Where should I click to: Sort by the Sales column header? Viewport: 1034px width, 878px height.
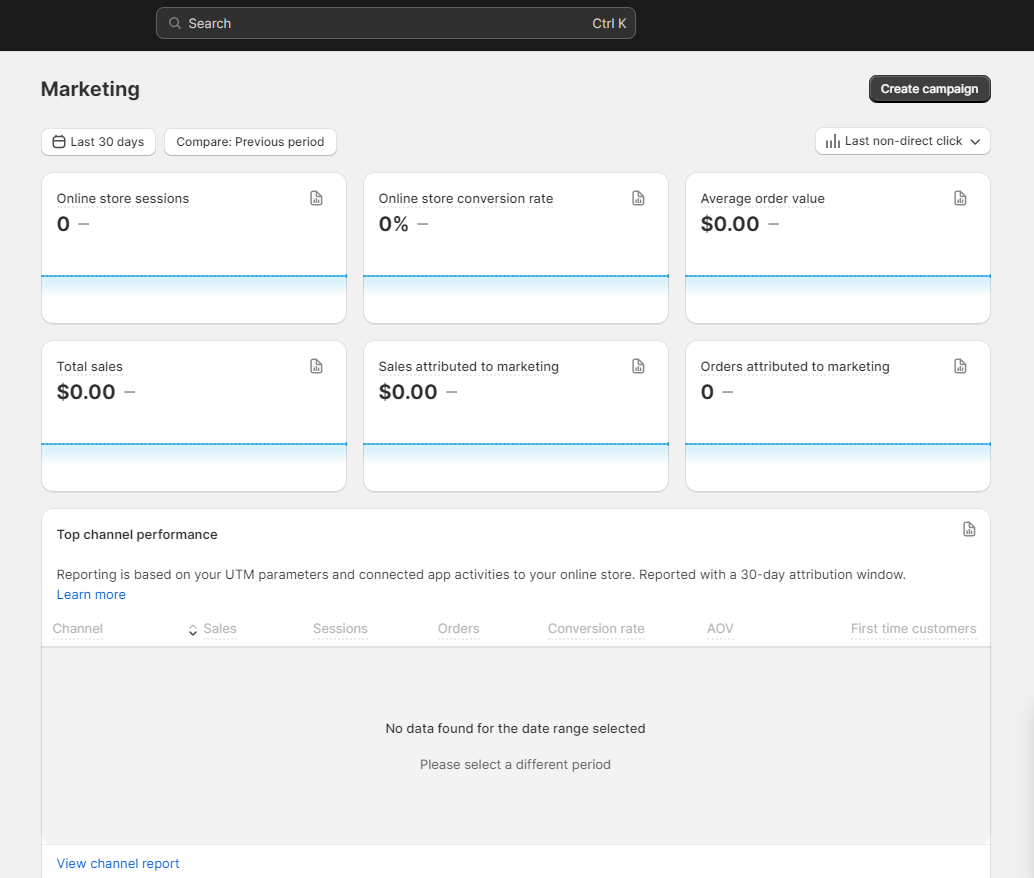click(220, 629)
